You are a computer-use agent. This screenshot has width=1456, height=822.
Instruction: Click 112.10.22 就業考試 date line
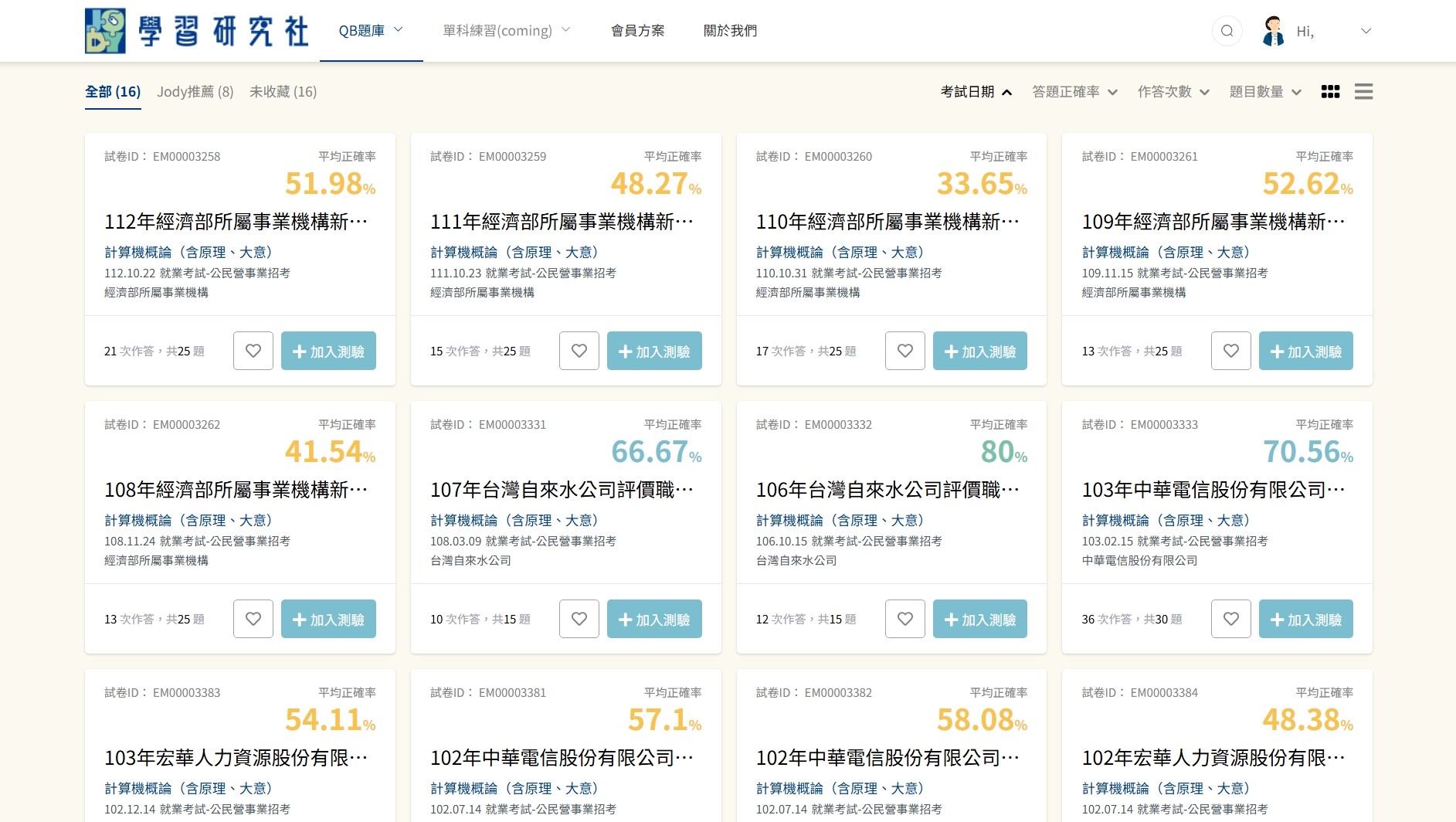coord(197,273)
